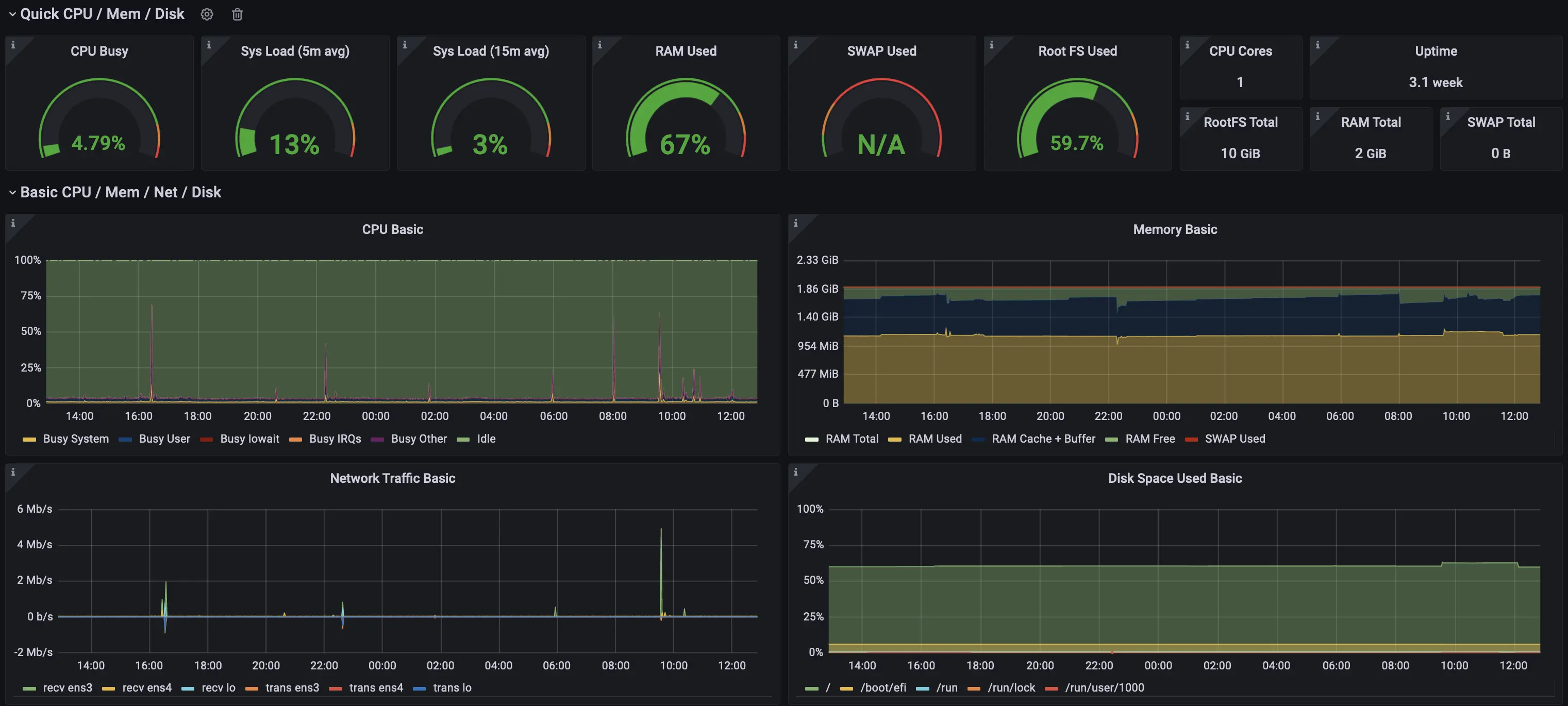Click Sys Load (5m avg) panel title
The image size is (1568, 706).
(295, 51)
